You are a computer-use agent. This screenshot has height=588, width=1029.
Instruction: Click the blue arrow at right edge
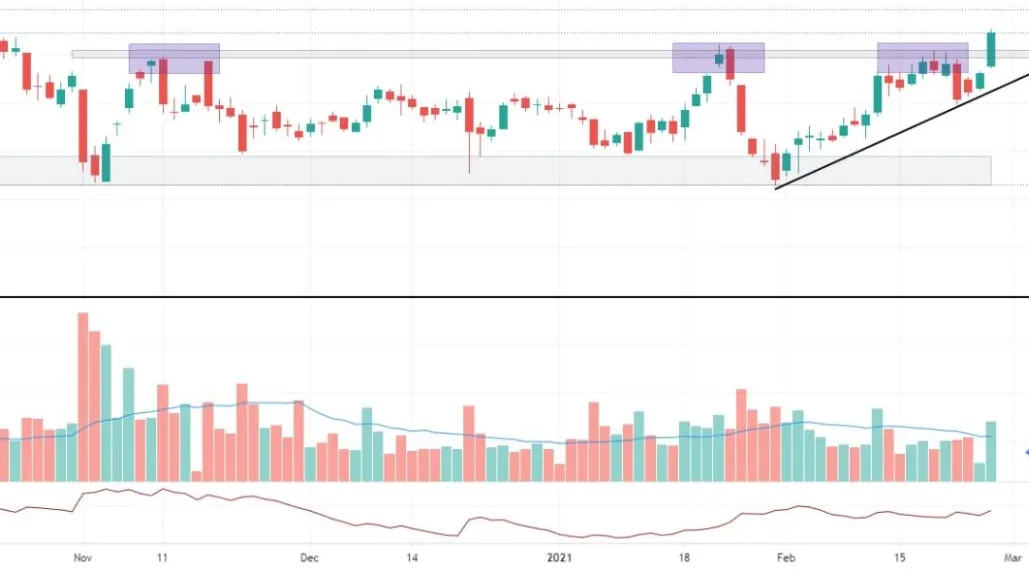tap(1024, 451)
